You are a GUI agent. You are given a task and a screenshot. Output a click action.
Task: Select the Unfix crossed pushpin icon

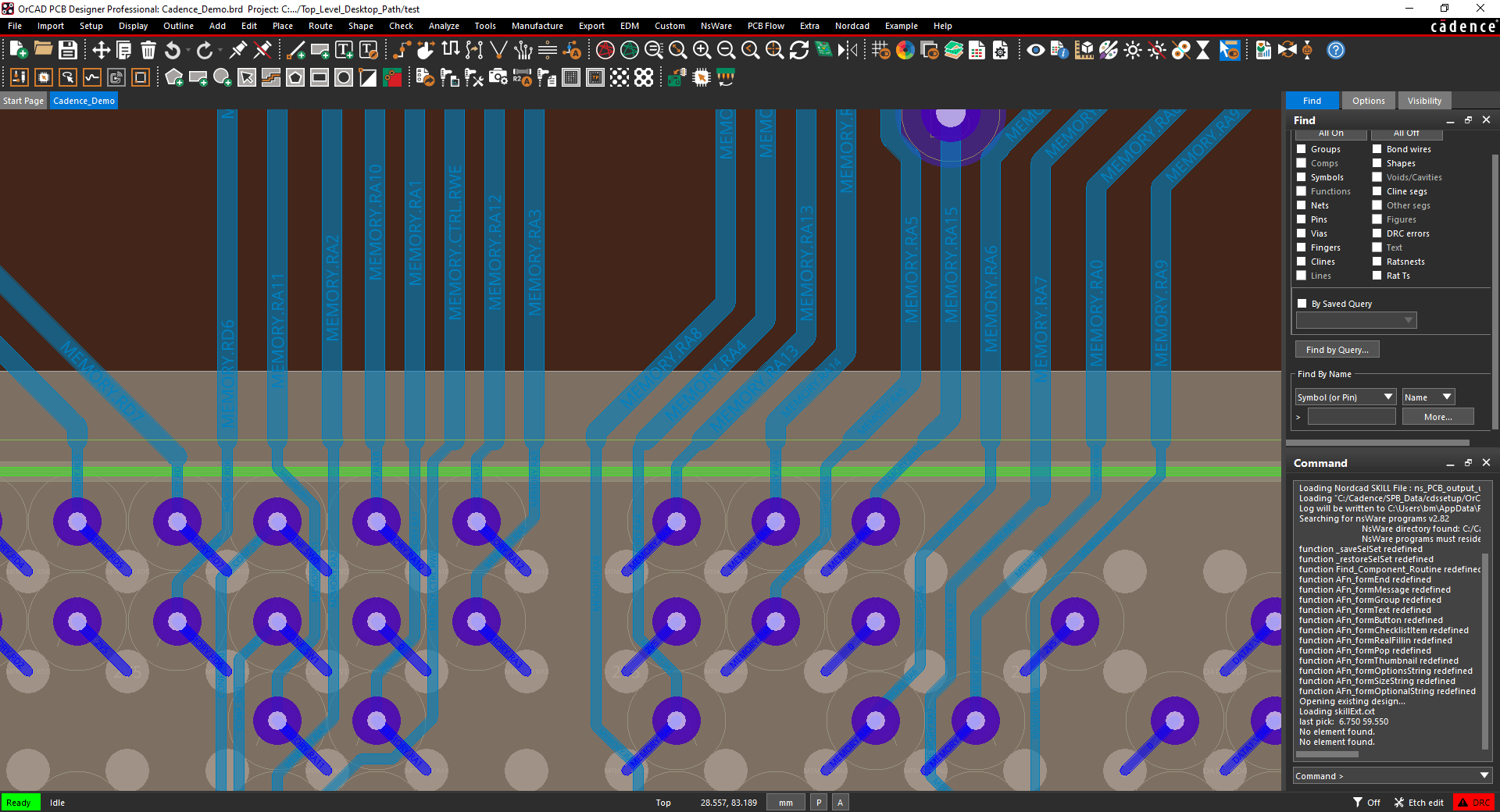pyautogui.click(x=263, y=50)
